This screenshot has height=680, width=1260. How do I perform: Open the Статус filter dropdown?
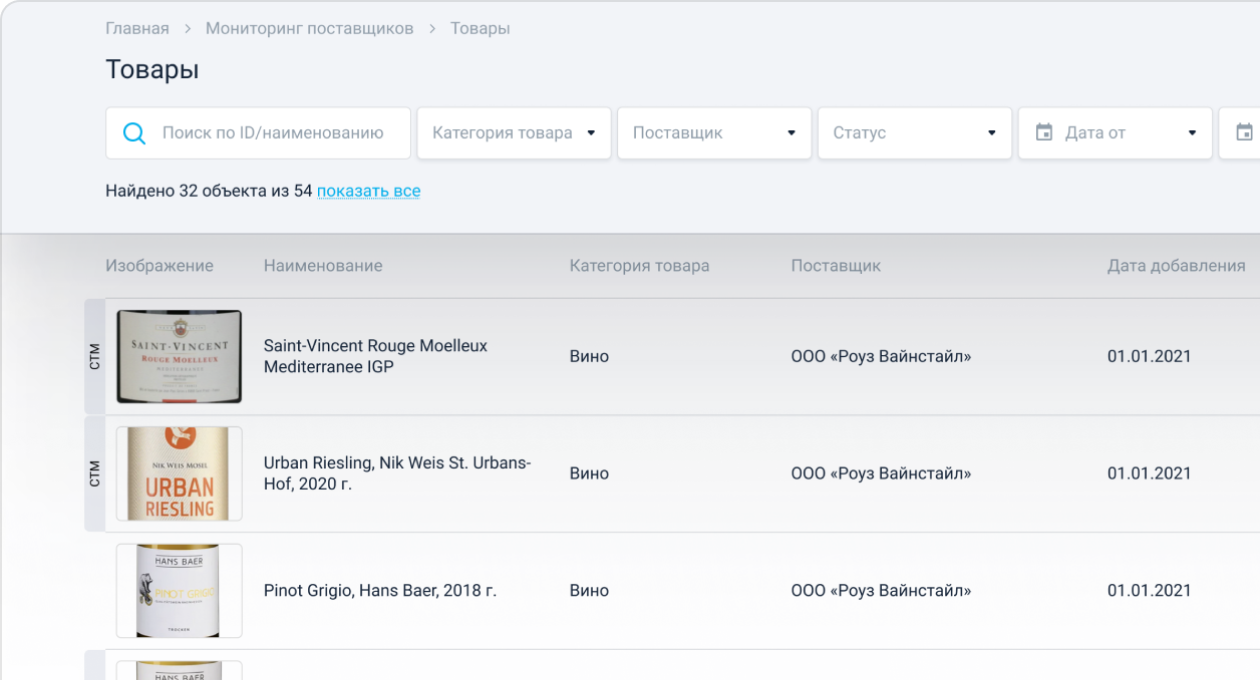point(914,133)
